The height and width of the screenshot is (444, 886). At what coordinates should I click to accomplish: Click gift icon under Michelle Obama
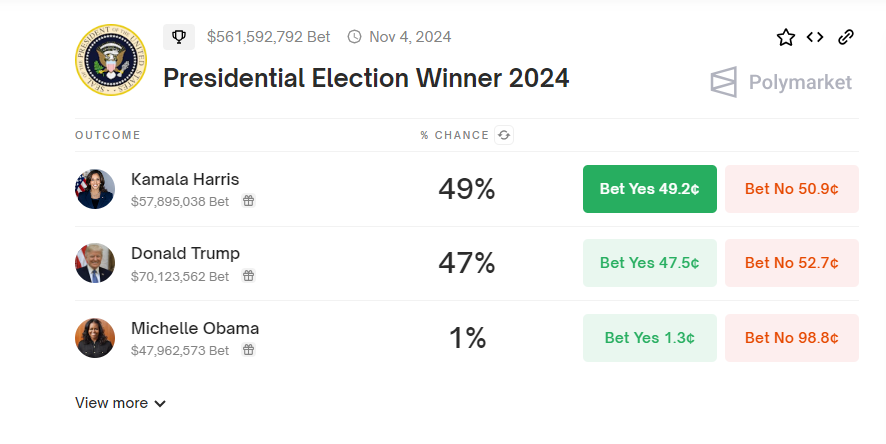click(248, 350)
